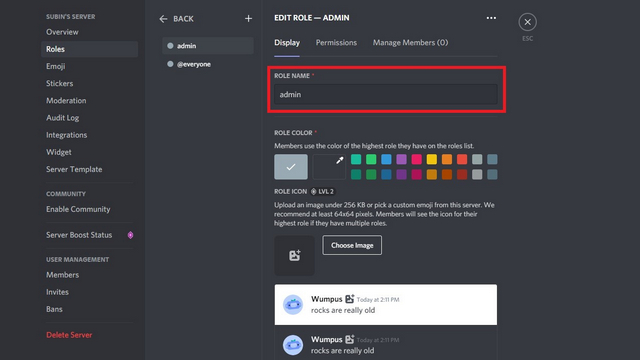Open the Invites page
The width and height of the screenshot is (640, 360).
(x=89, y=292)
